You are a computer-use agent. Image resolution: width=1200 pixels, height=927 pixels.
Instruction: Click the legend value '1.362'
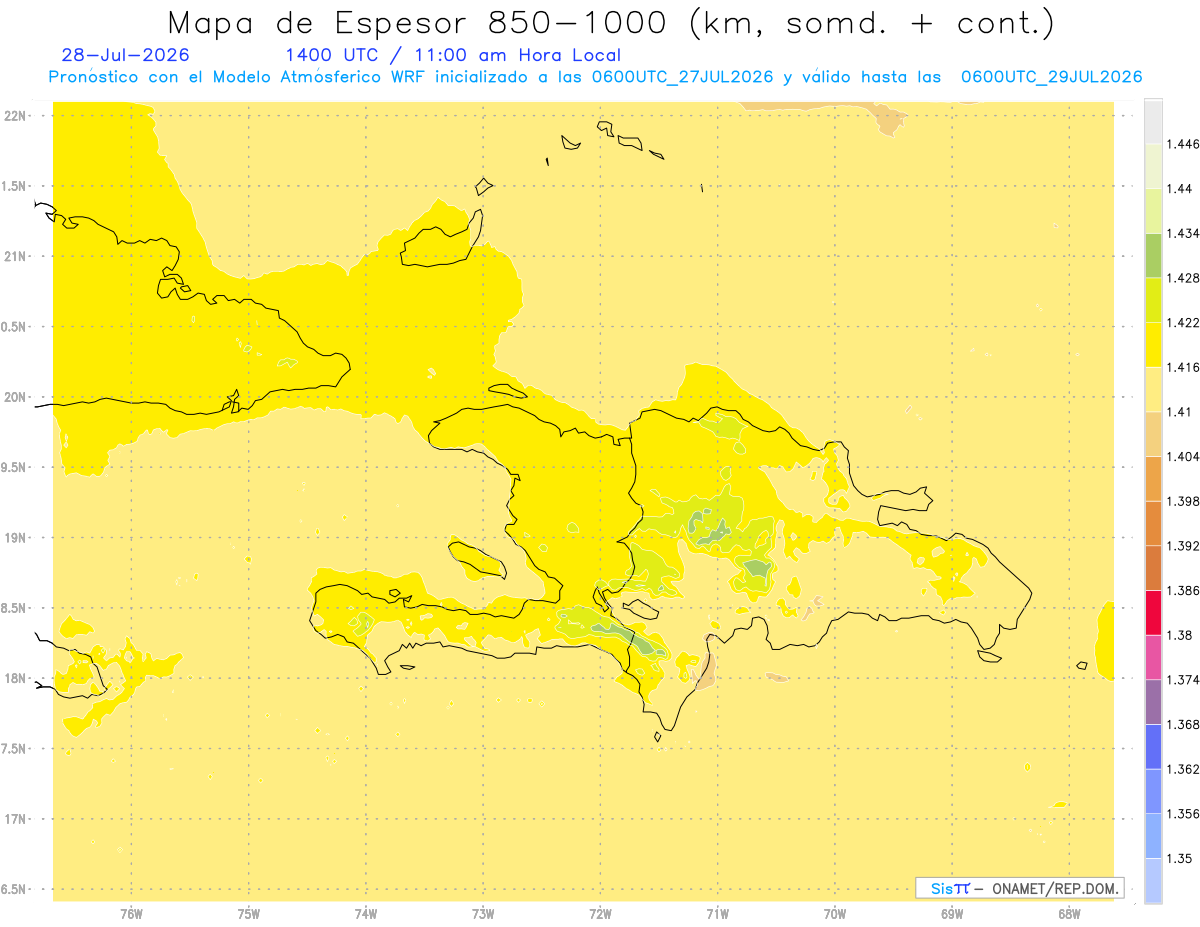1183,769
